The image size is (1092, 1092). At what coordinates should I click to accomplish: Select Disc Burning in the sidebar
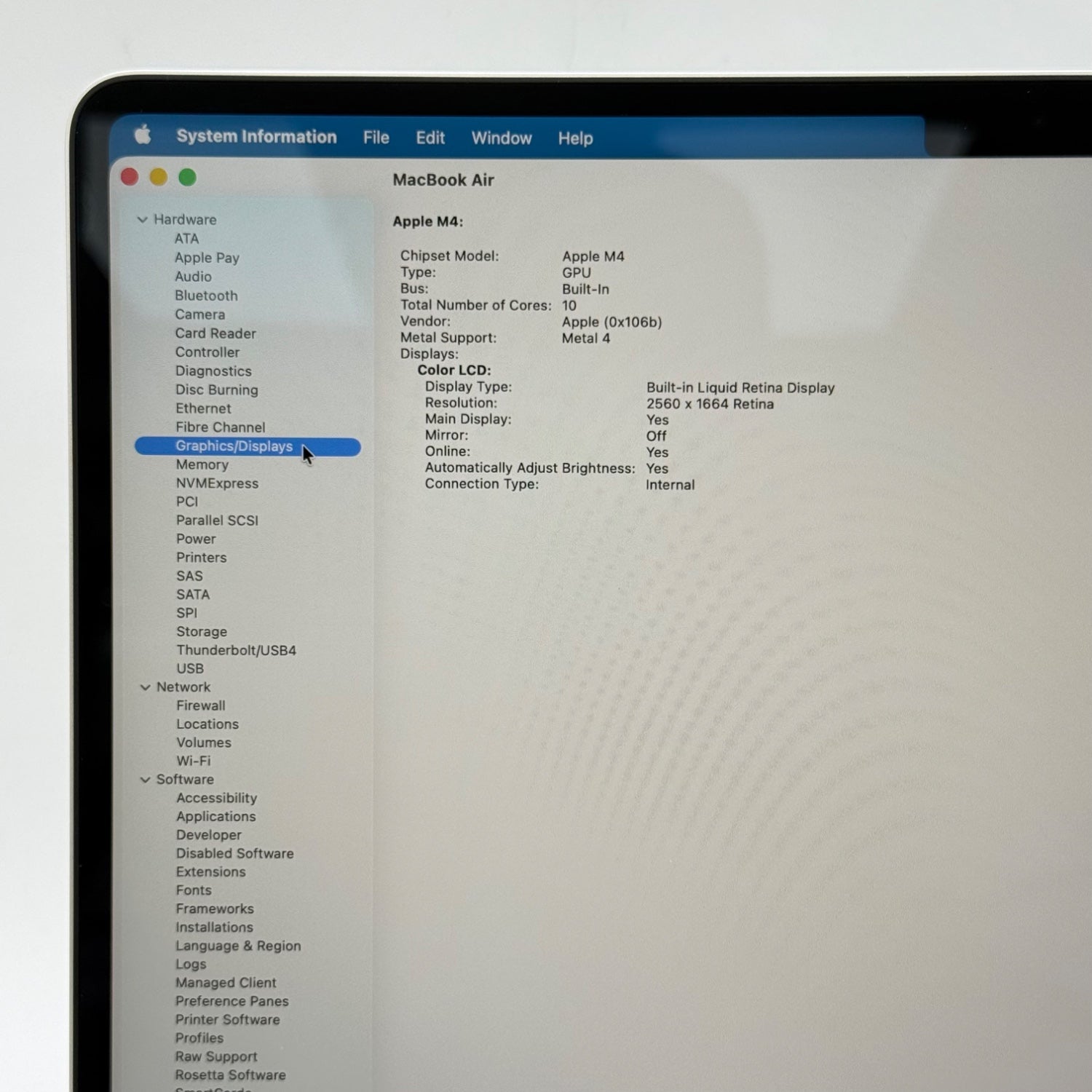[x=217, y=390]
